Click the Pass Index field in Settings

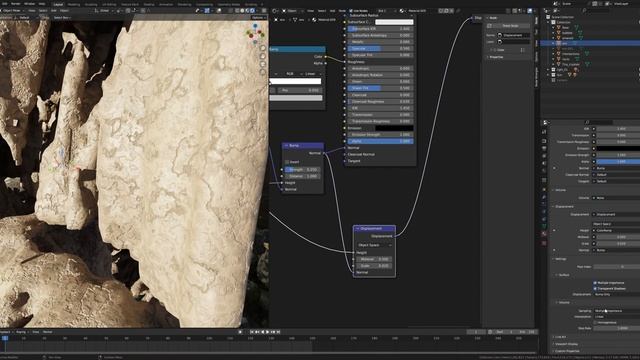tap(618, 267)
